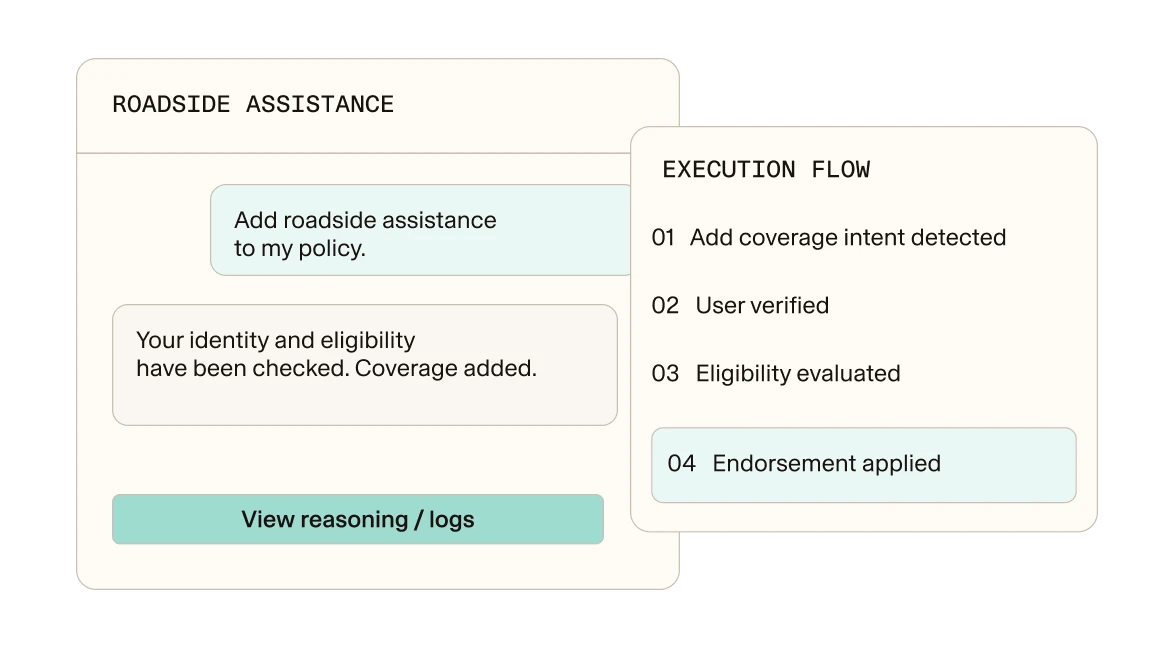Click the word ASSISTANCE in the panel title
Viewport: 1176px width, 660px height.
tap(320, 104)
